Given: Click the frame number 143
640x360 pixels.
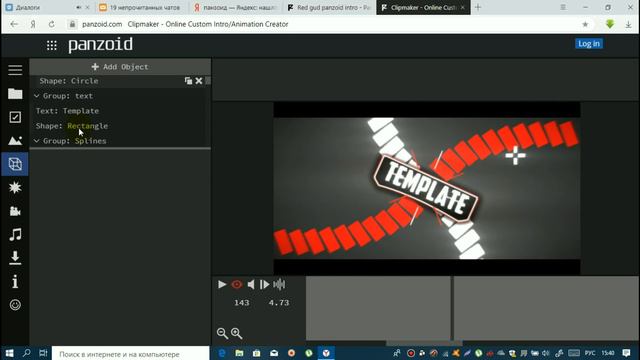Looking at the screenshot, I should (x=242, y=303).
